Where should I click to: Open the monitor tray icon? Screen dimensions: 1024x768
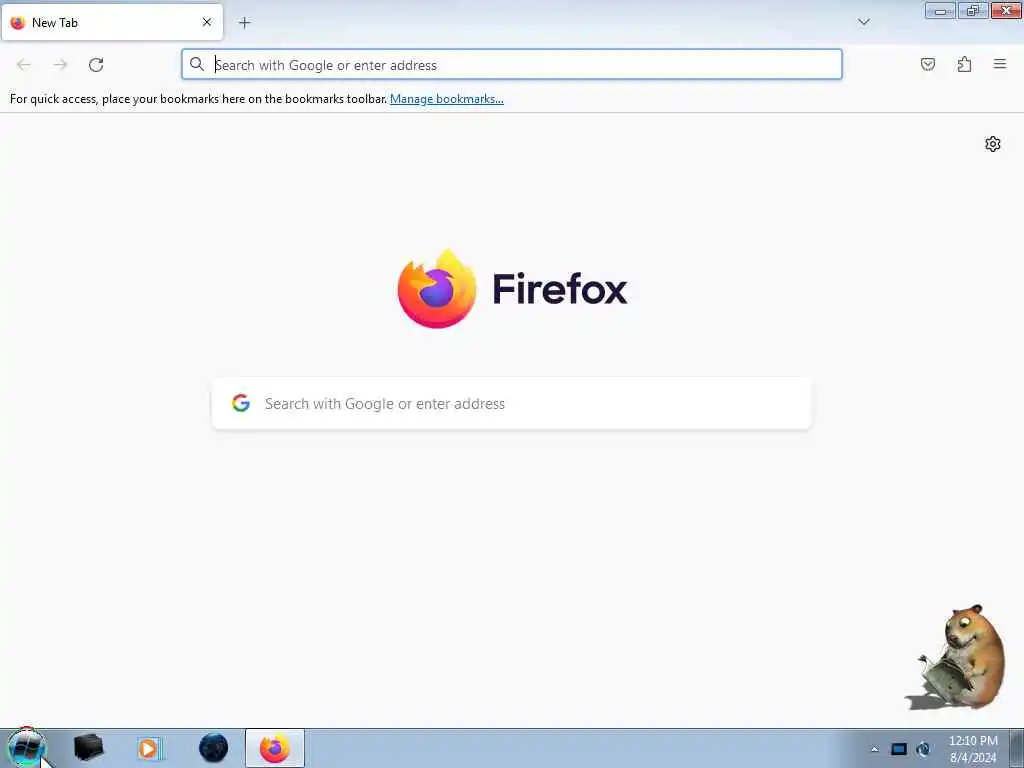pos(899,749)
